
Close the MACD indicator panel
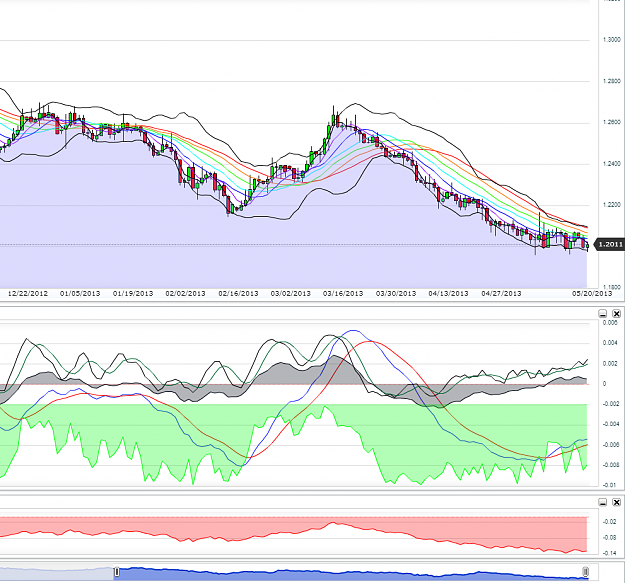click(x=616, y=314)
